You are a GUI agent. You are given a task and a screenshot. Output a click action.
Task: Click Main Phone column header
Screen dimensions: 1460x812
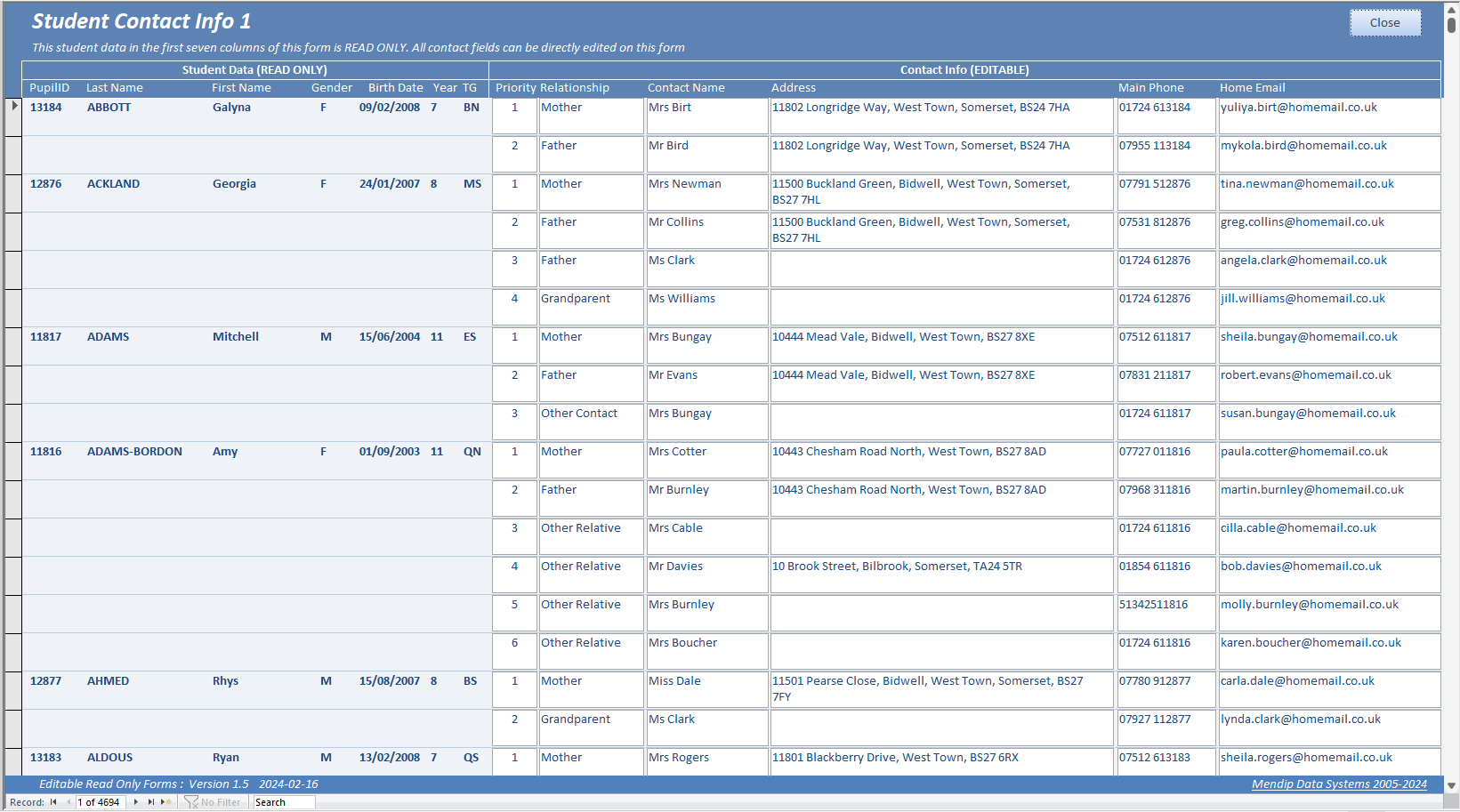1150,88
